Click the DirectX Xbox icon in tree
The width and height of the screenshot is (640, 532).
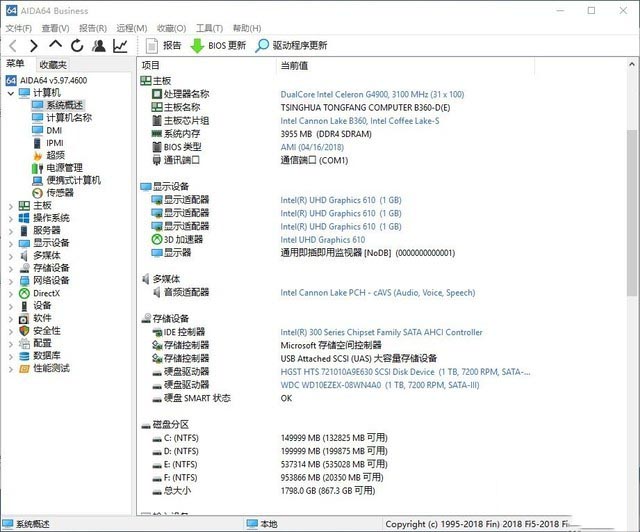[x=24, y=293]
